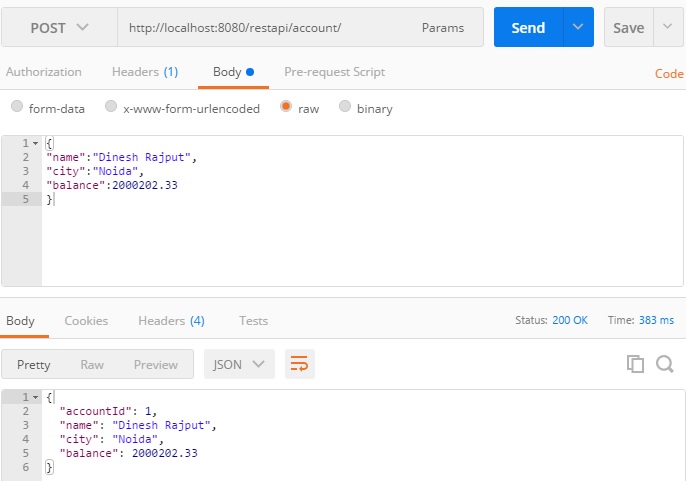Open the JSON format dropdown
686x481 pixels.
click(x=239, y=364)
